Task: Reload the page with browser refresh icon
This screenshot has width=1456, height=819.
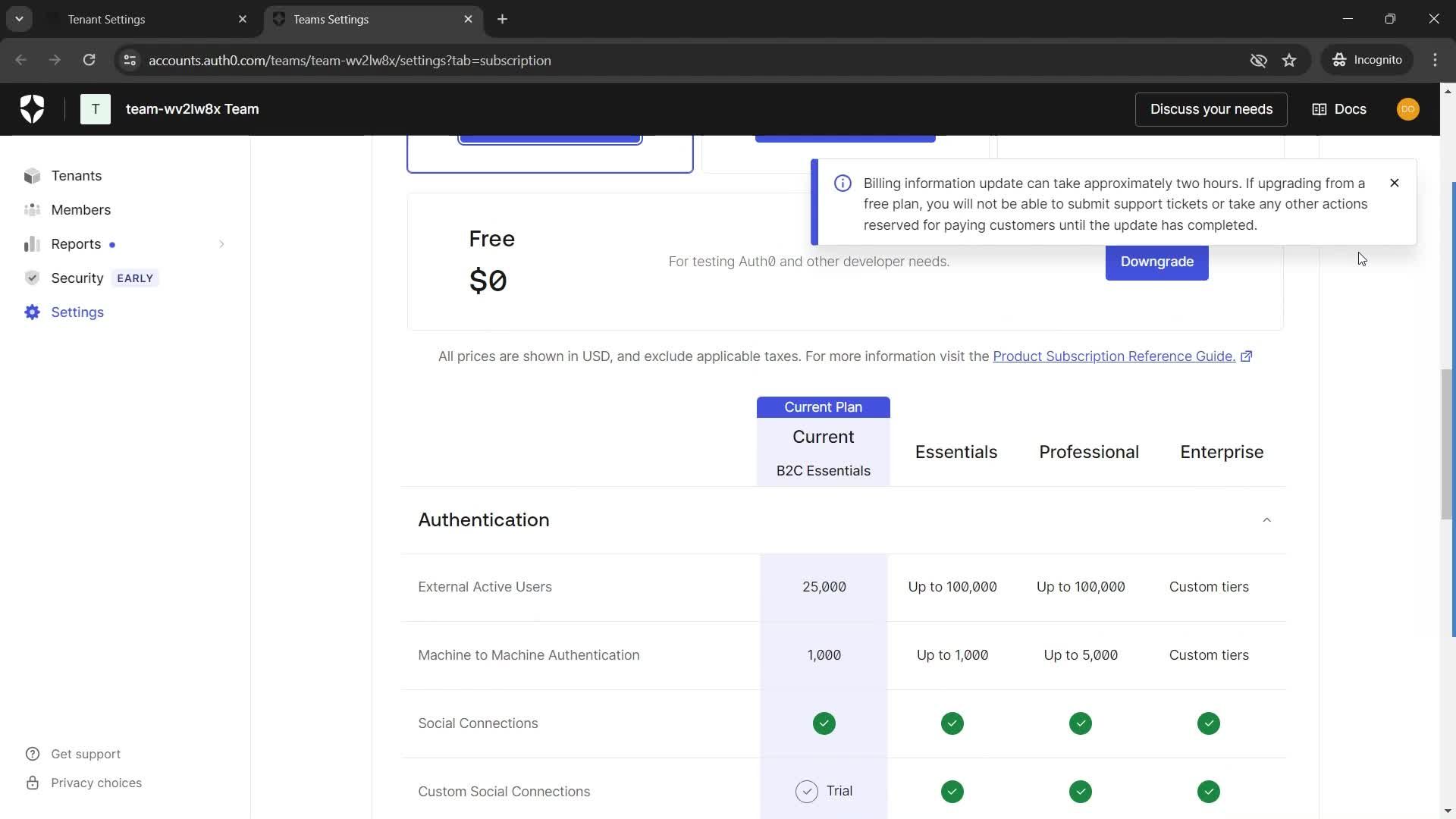Action: click(x=89, y=60)
